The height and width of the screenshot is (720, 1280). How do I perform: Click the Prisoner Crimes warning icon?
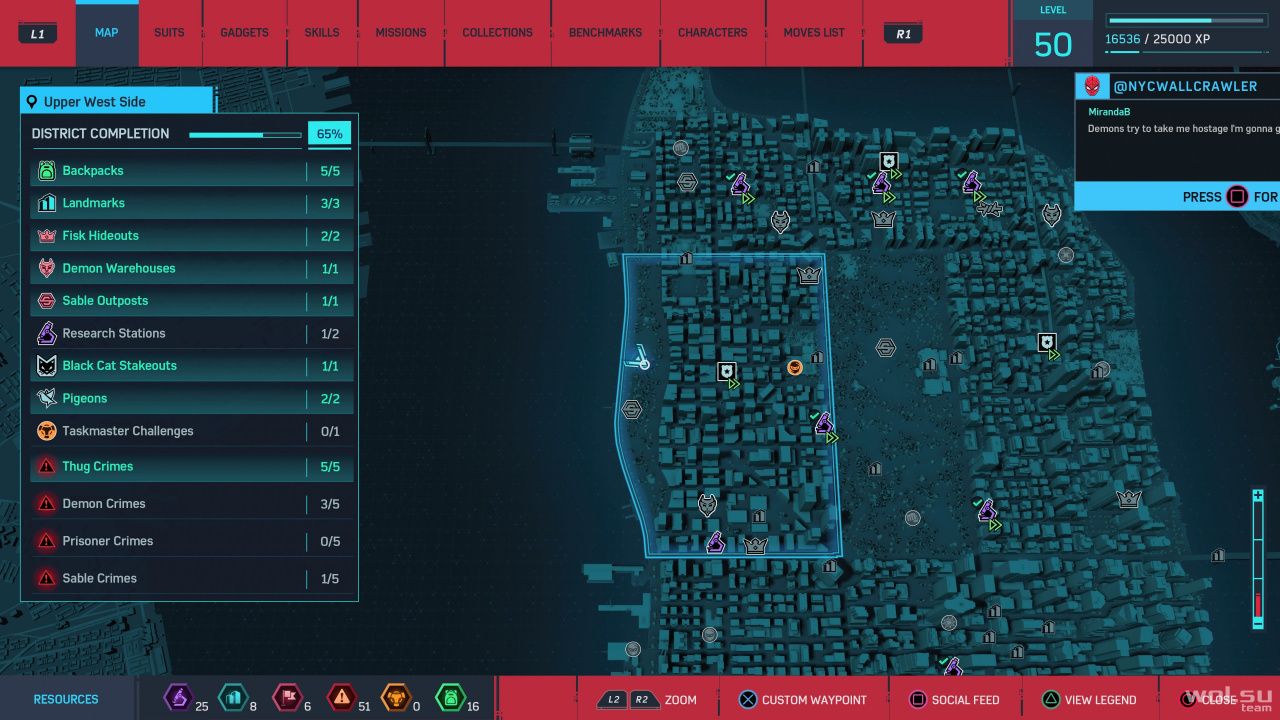tap(46, 541)
